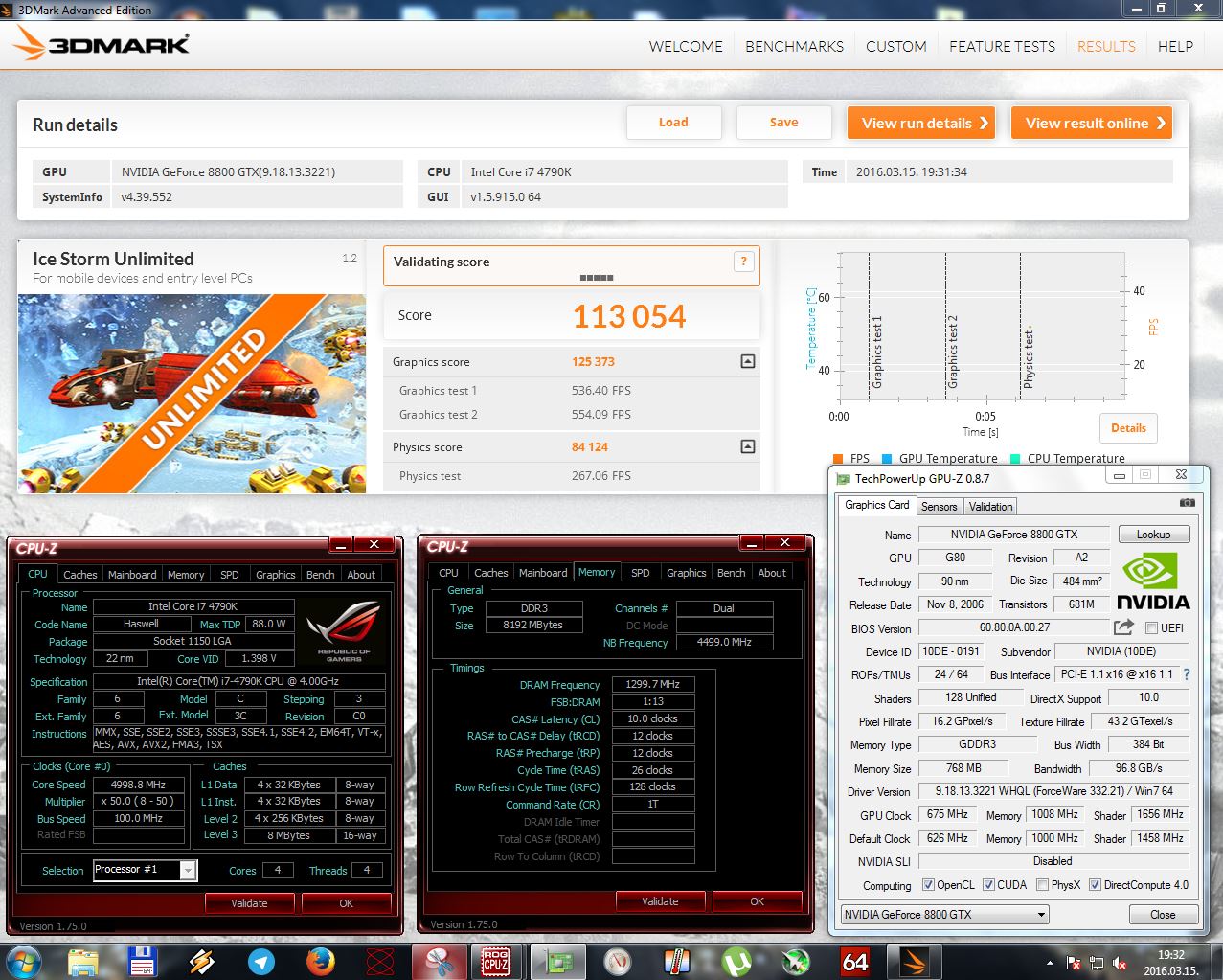Click the GPU-Z screenshot camera icon
This screenshot has width=1223, height=980.
click(1187, 503)
